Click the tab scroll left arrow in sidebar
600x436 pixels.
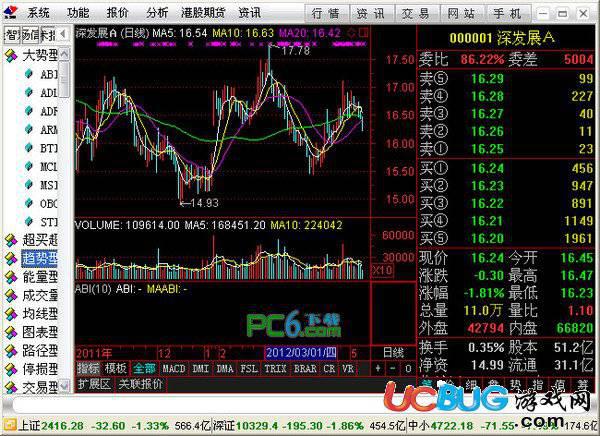tap(64, 34)
